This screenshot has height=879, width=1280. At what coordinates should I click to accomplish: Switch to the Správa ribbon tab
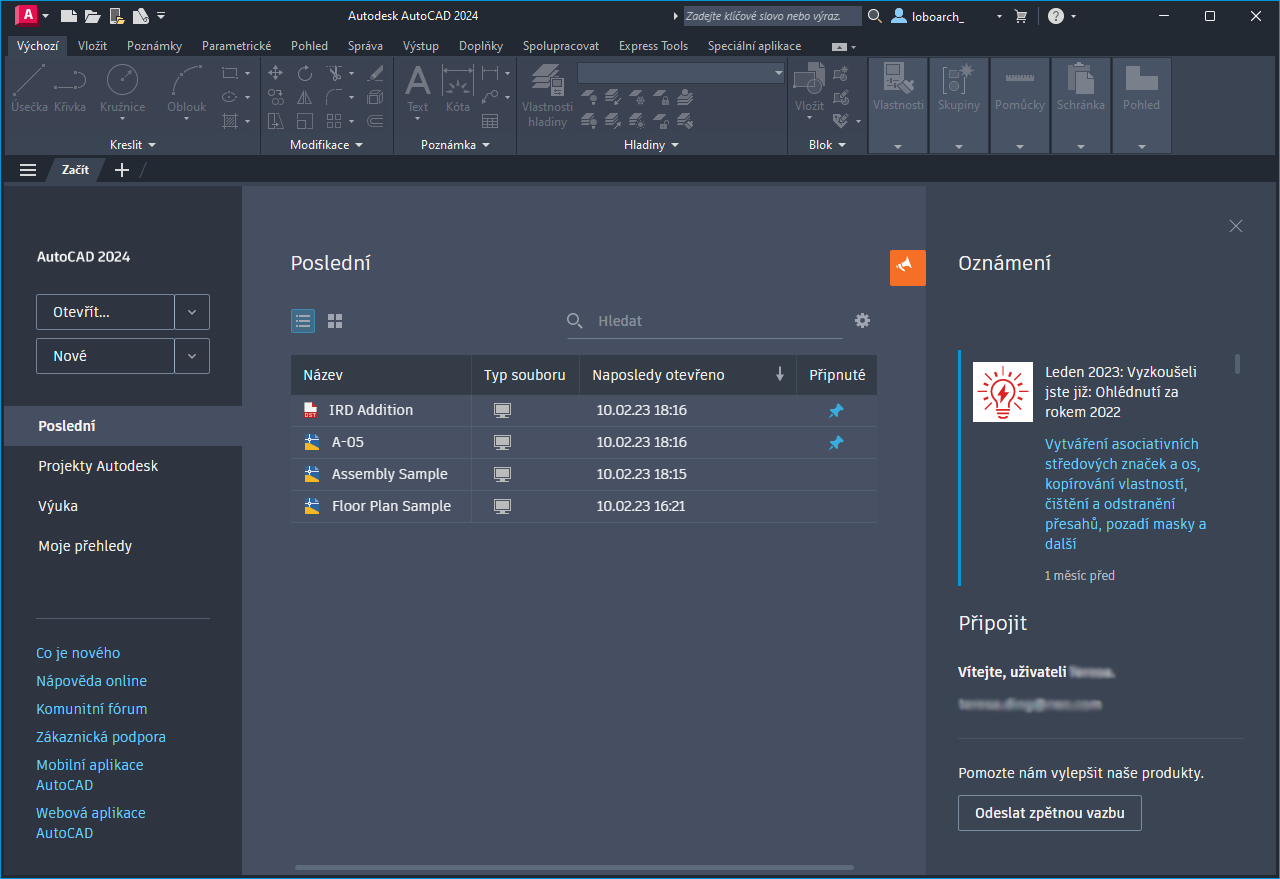(x=365, y=46)
